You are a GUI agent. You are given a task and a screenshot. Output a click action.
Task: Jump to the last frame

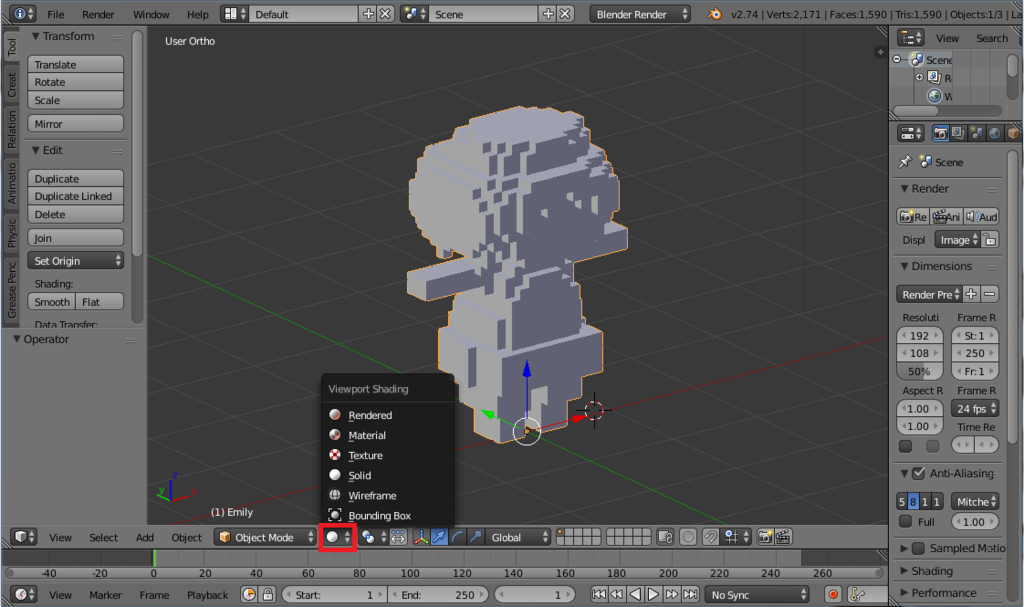click(690, 595)
